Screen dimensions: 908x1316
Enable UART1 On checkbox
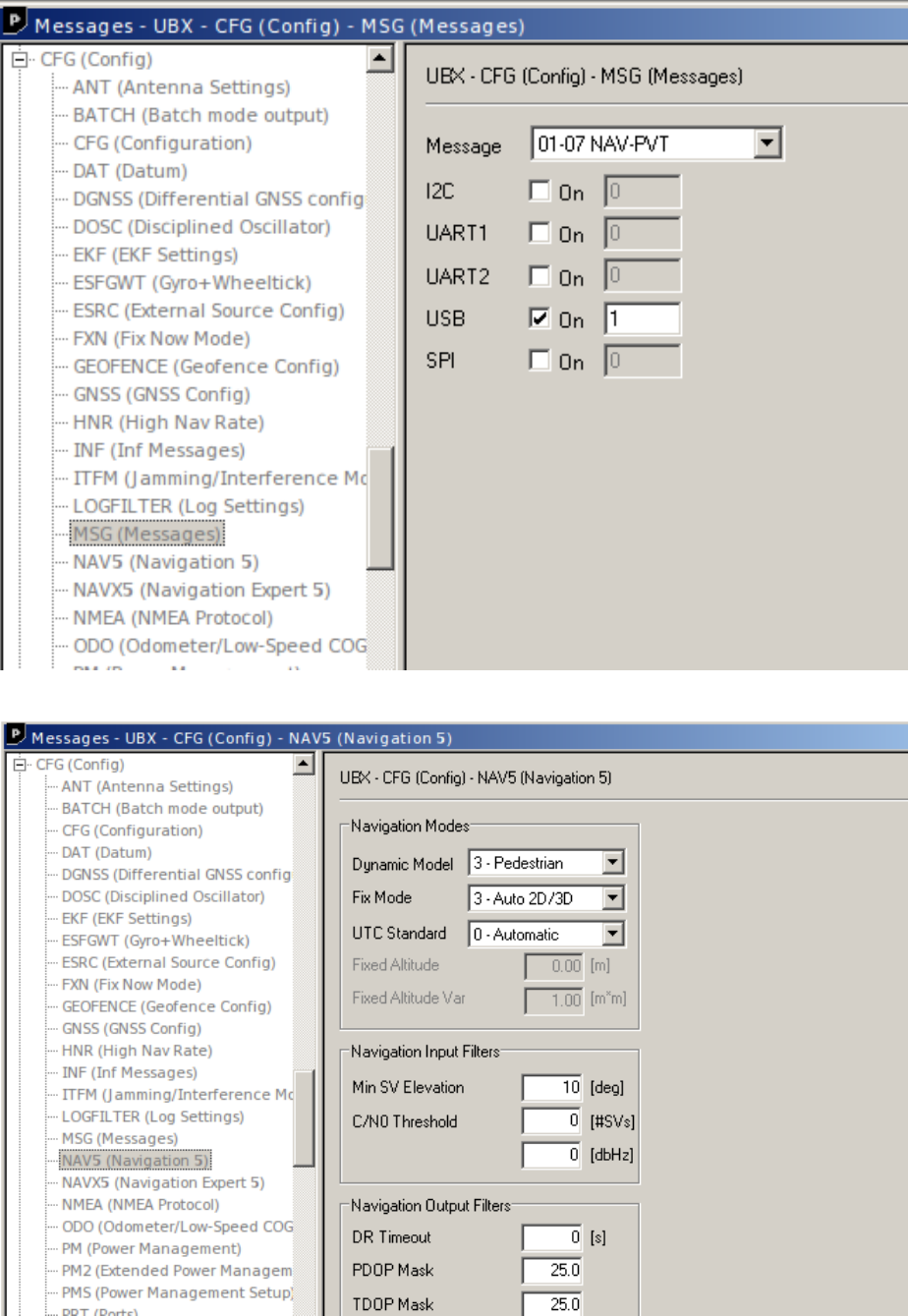[539, 235]
